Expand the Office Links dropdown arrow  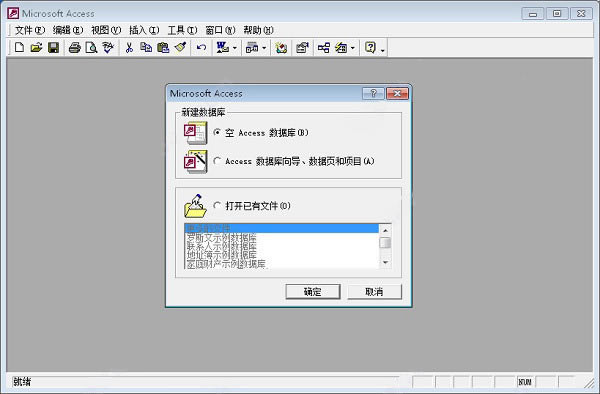point(235,48)
